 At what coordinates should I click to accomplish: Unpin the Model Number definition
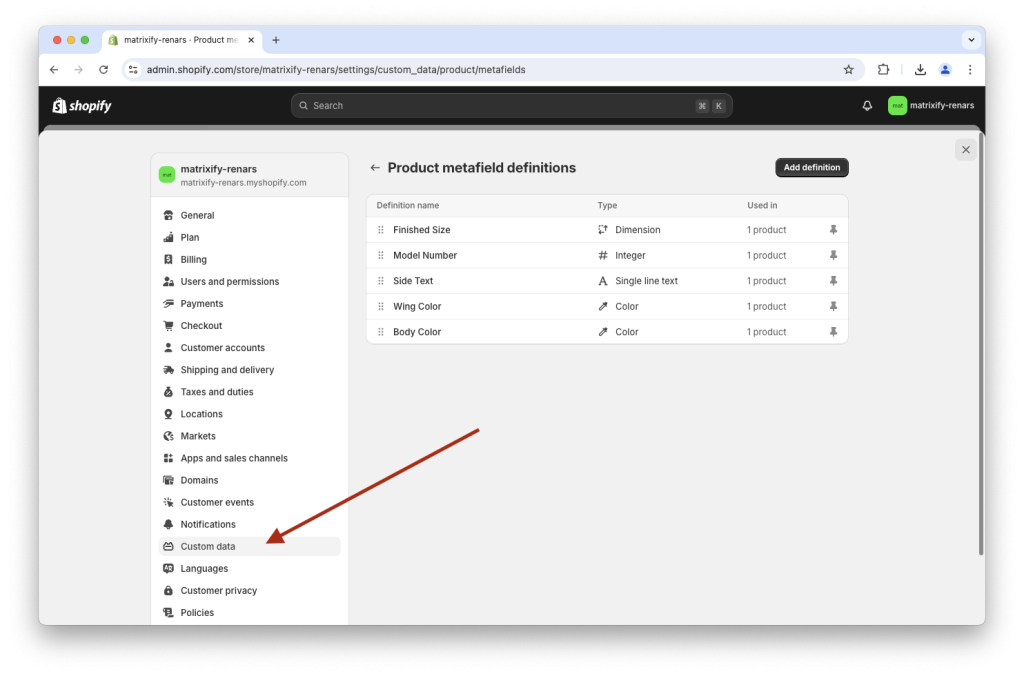click(x=833, y=255)
